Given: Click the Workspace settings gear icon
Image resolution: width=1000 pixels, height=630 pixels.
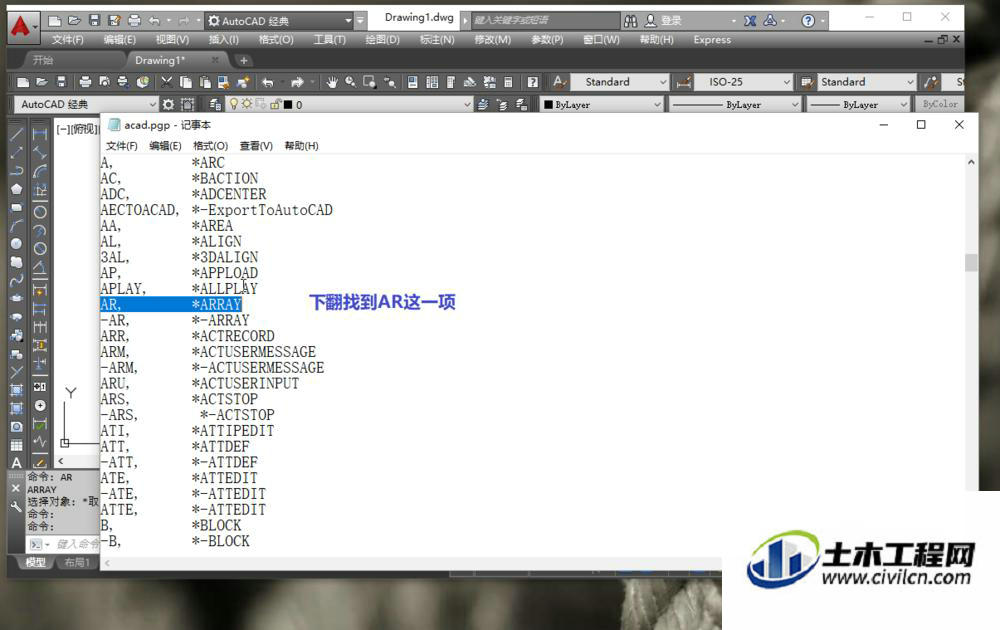Looking at the screenshot, I should [x=168, y=104].
